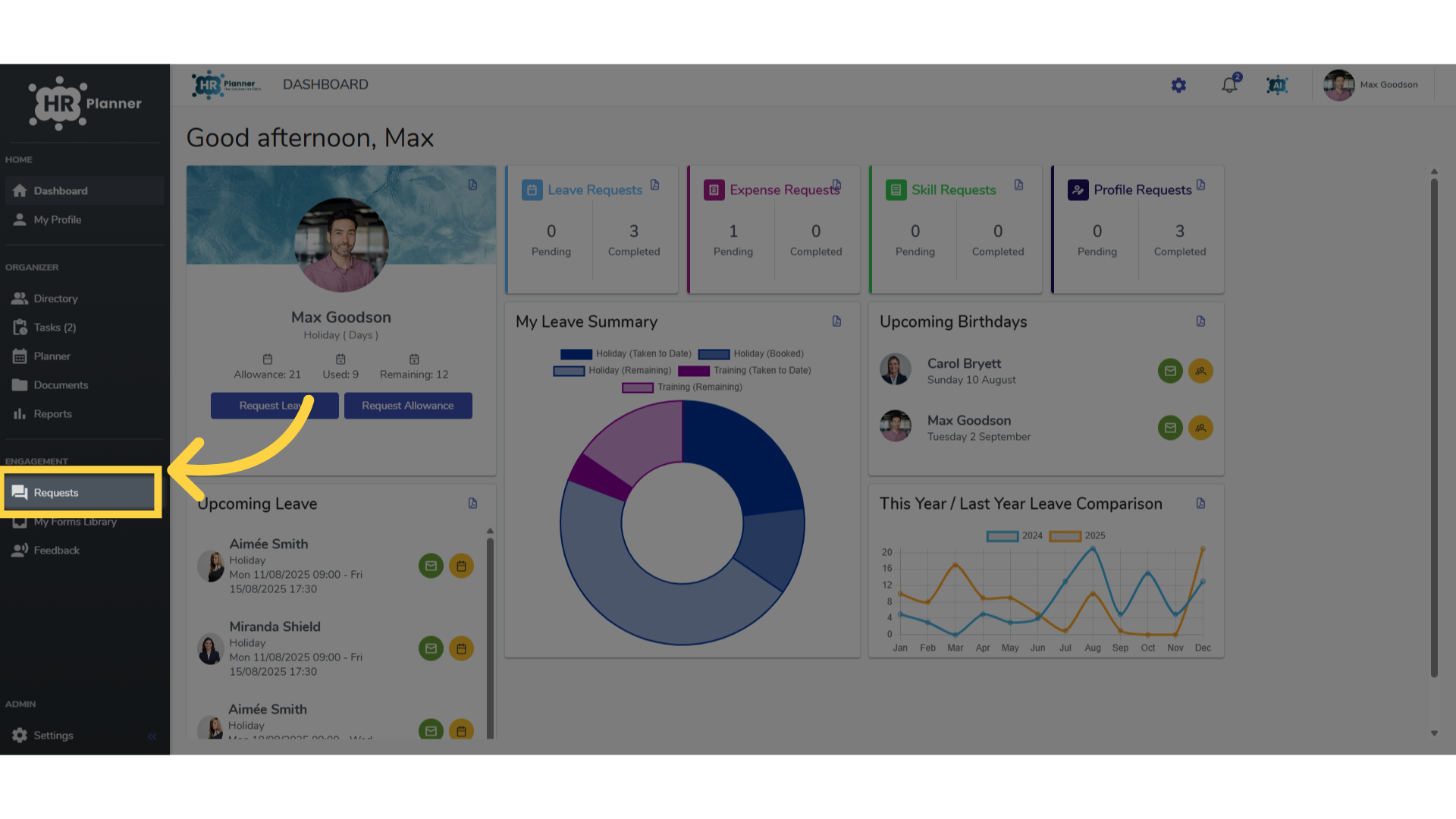Open document icon on Leave Comparison card
Screen dimensions: 1456x819
pyautogui.click(x=1200, y=504)
